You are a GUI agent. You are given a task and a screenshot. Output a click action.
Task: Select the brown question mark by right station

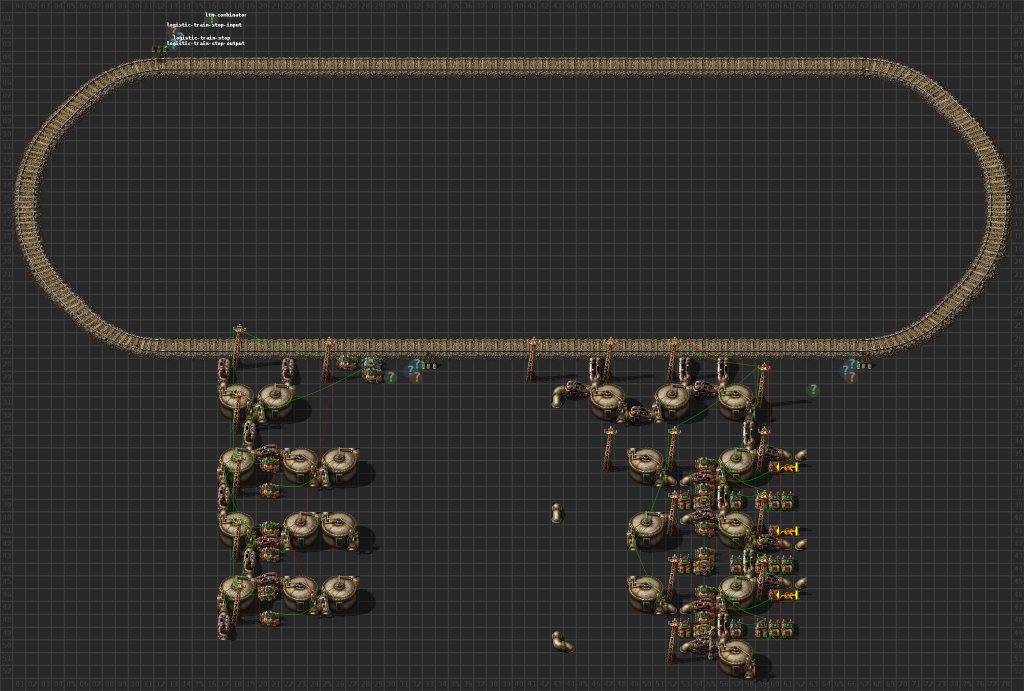[851, 377]
